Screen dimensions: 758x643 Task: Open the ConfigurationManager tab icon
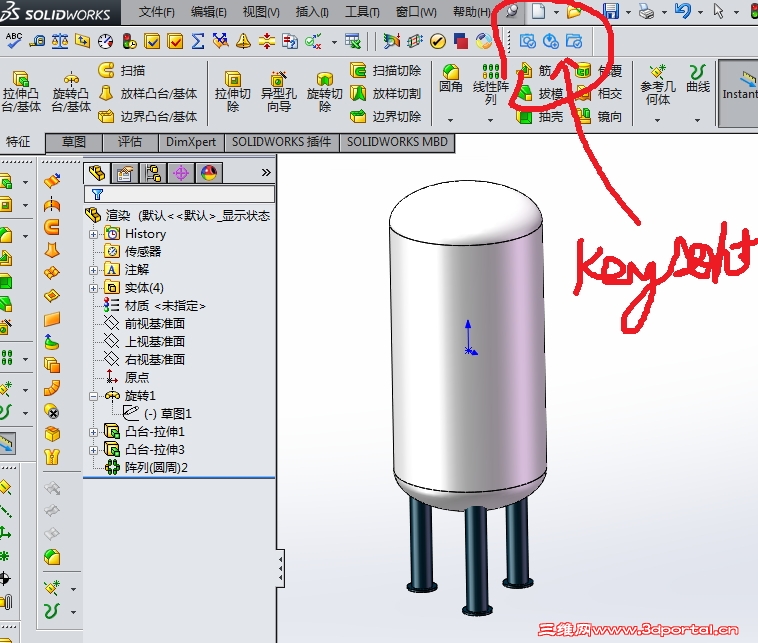tap(153, 173)
